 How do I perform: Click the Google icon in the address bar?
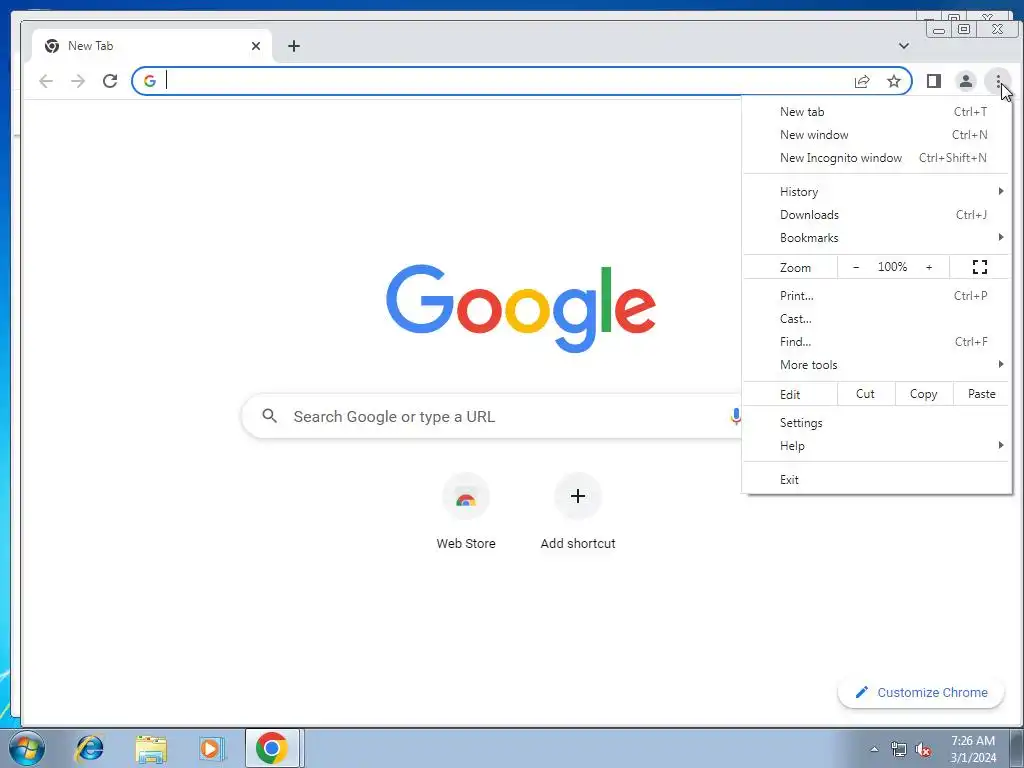150,81
